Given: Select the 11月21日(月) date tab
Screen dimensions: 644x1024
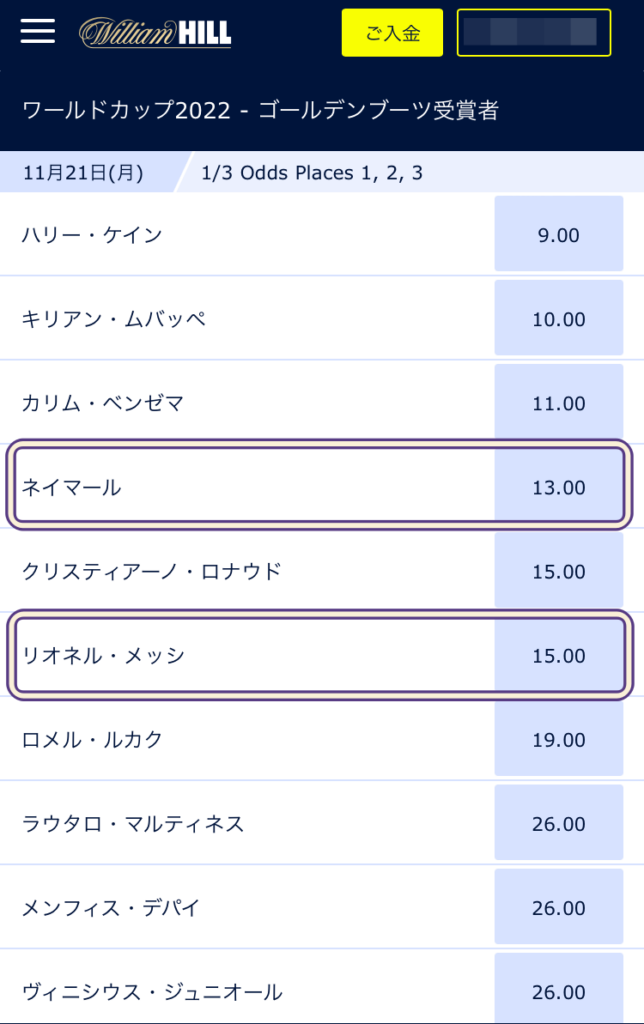Looking at the screenshot, I should 83,173.
